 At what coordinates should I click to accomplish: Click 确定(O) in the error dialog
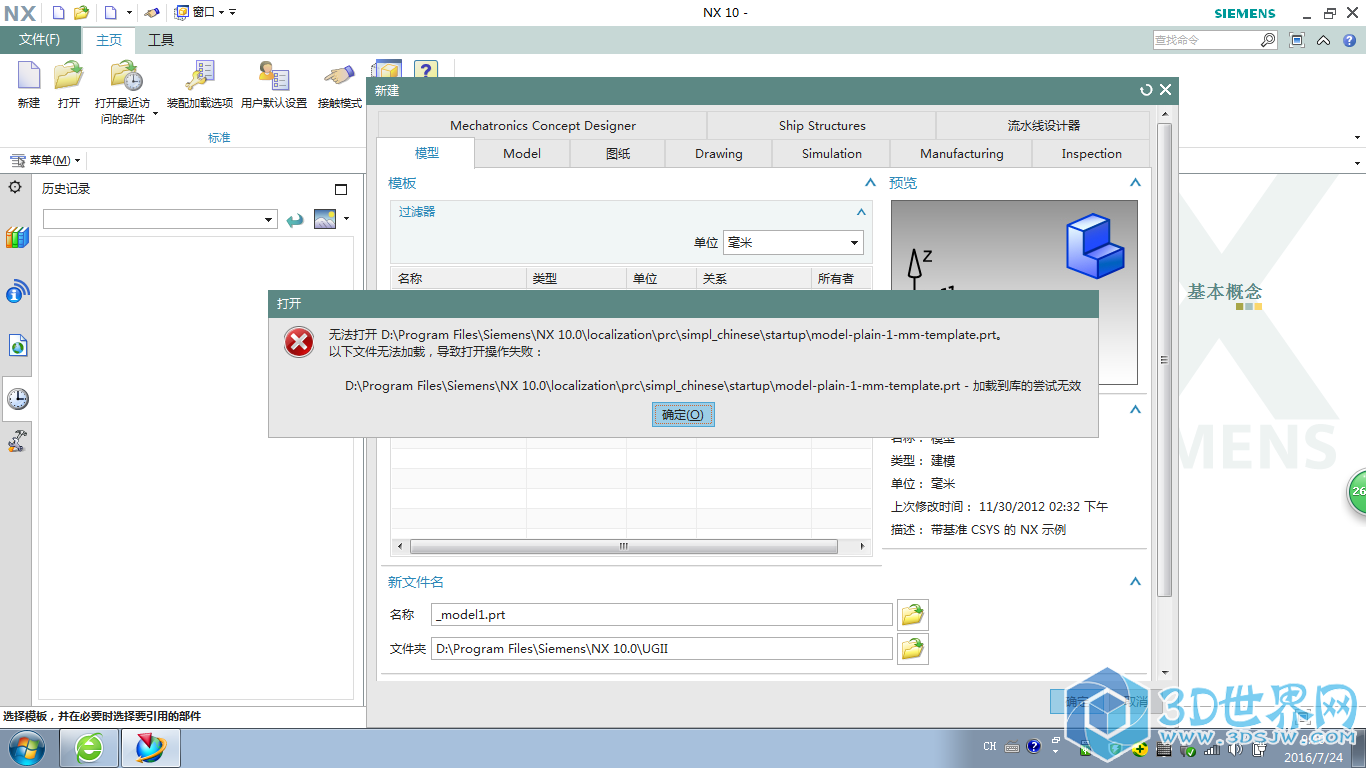coord(683,414)
